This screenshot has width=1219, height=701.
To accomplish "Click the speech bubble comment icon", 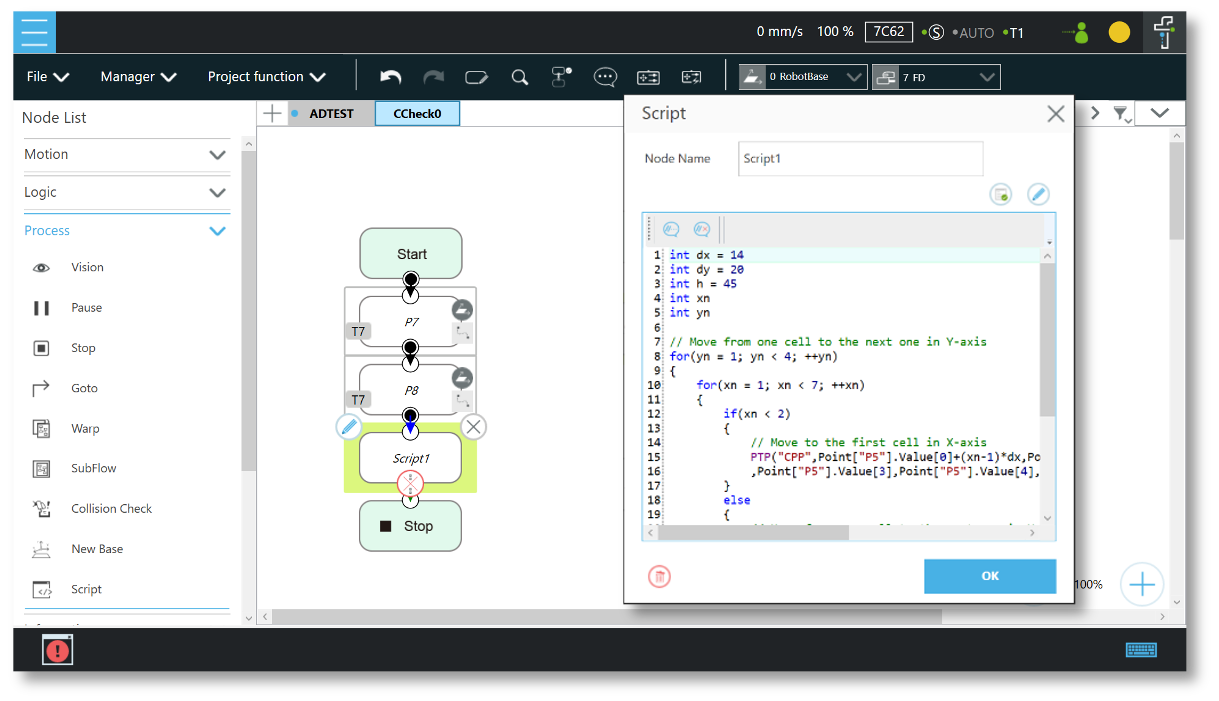I will click(x=605, y=77).
